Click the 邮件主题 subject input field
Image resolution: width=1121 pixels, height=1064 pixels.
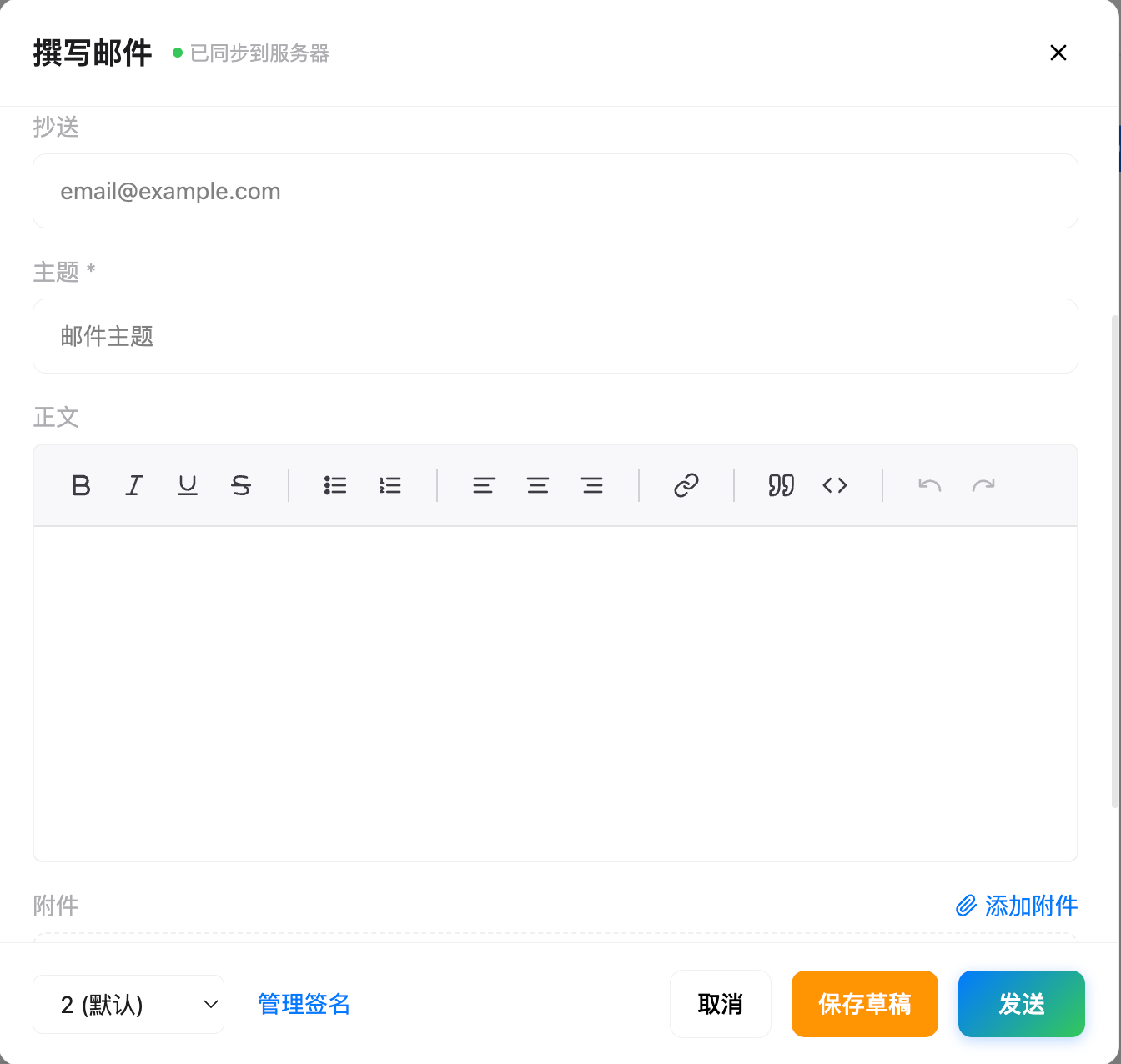coord(555,336)
